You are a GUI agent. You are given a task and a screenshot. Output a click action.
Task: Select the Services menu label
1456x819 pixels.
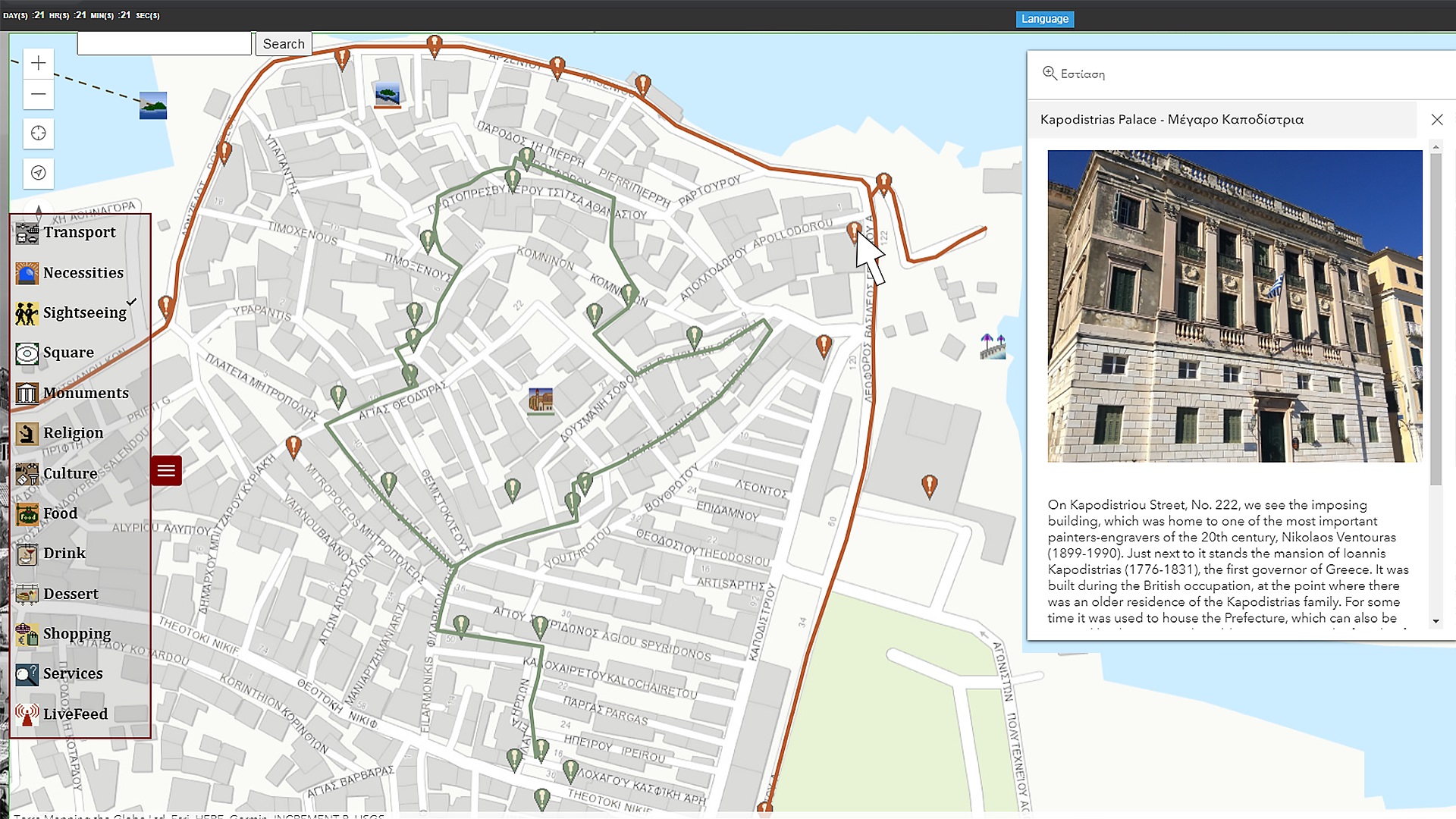(x=73, y=673)
